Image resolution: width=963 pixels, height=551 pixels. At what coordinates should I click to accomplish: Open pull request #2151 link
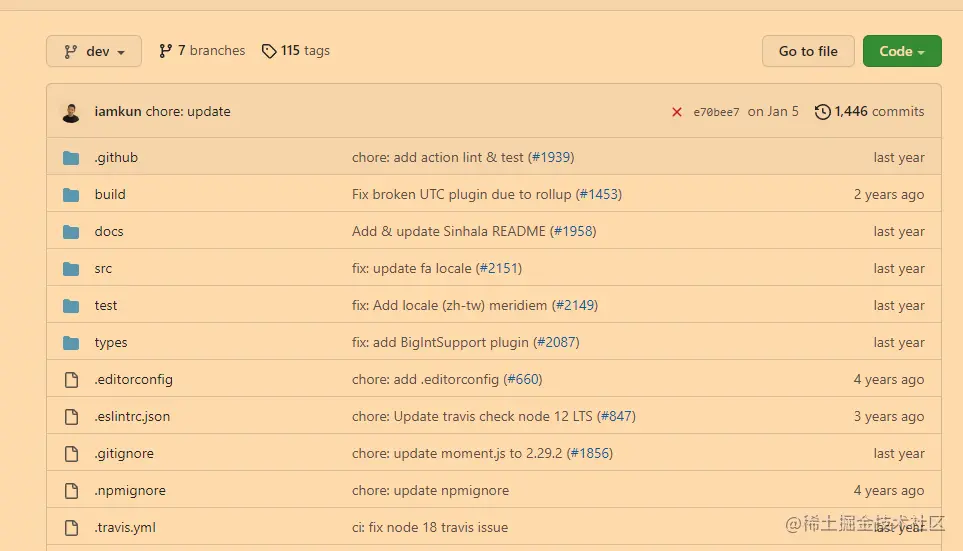499,269
